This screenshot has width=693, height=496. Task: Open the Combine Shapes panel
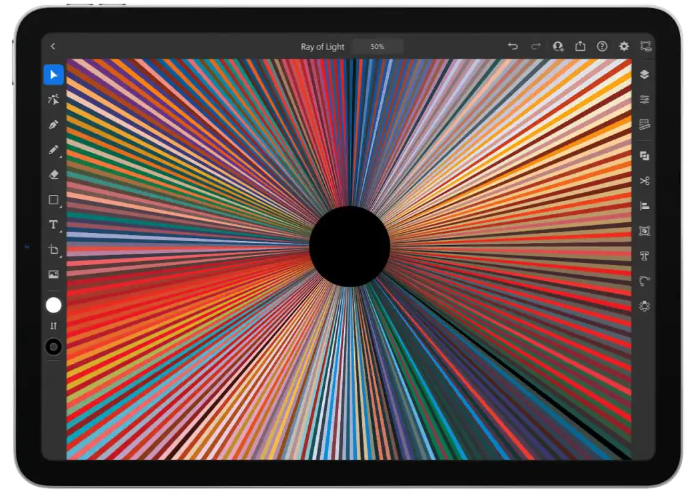[644, 156]
